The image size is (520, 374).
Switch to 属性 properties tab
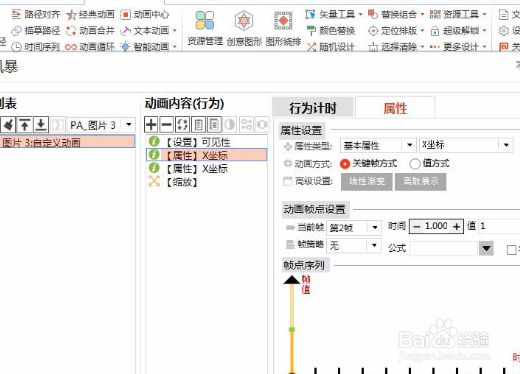(395, 107)
